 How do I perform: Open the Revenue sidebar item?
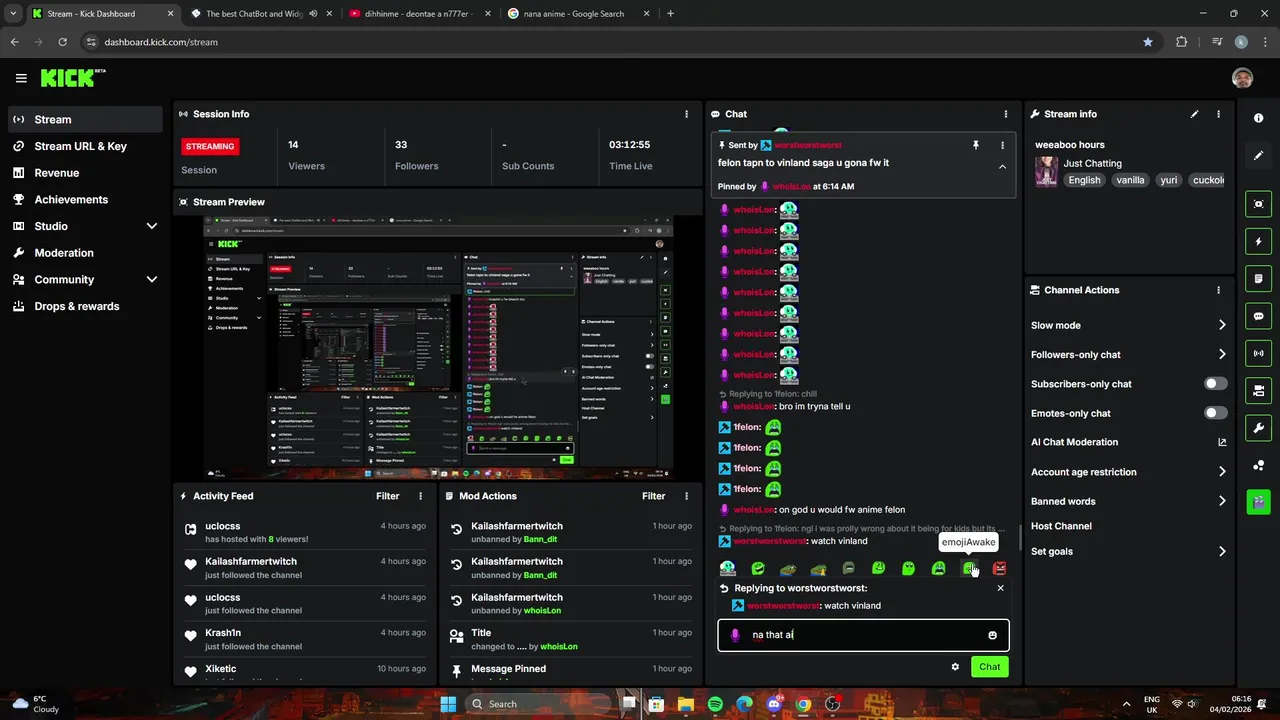(85, 173)
